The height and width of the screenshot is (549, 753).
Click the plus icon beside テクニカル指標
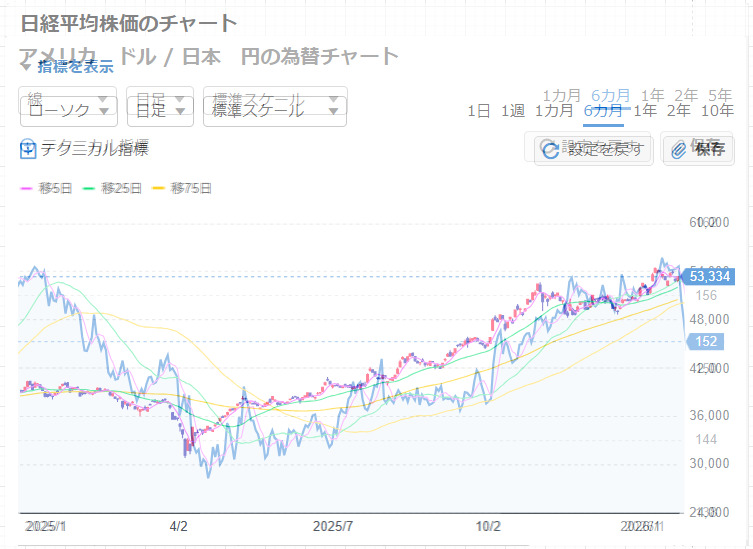(28, 150)
